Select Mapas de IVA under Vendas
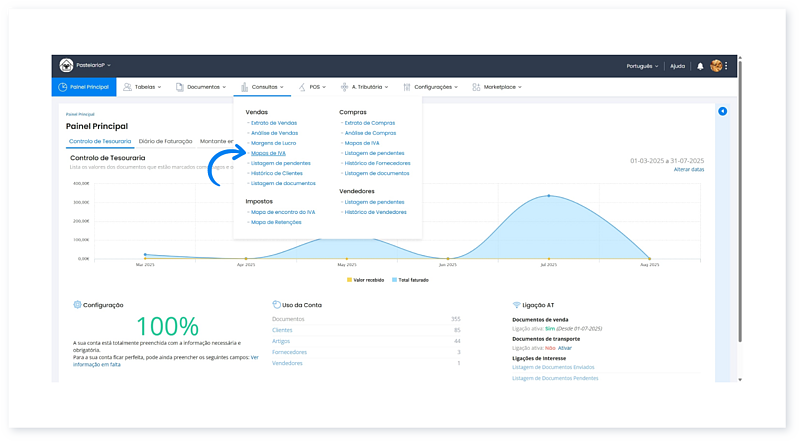The image size is (800, 442). pos(268,153)
